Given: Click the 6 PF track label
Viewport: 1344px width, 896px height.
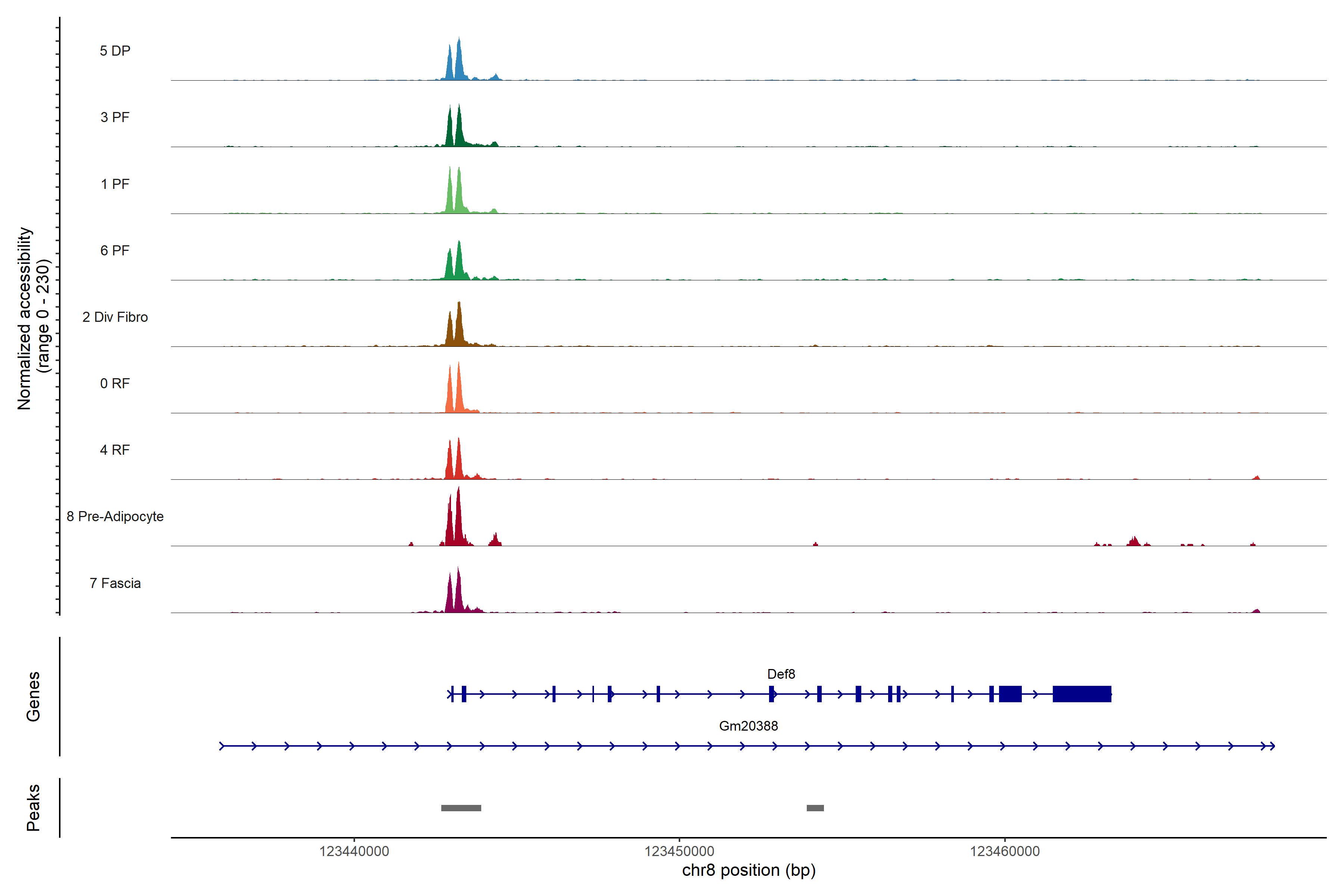Looking at the screenshot, I should [115, 250].
